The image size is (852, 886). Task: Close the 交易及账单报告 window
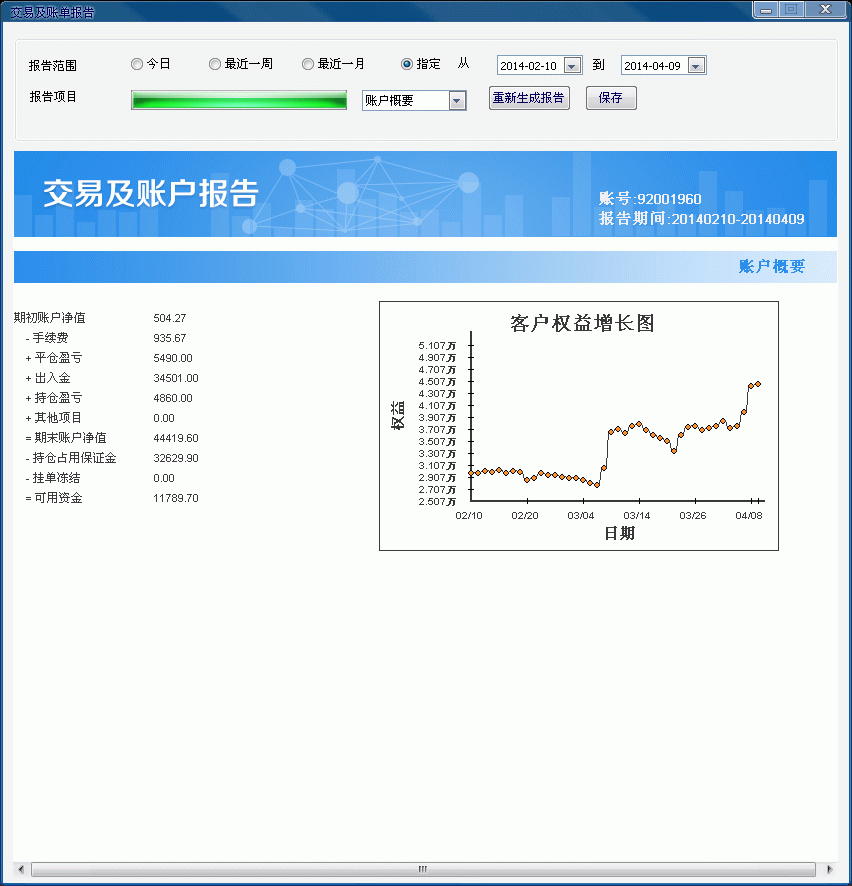(825, 10)
